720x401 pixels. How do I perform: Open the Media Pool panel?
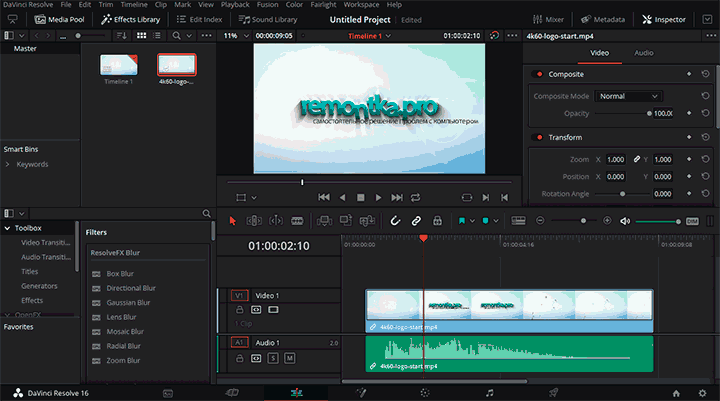[60, 19]
